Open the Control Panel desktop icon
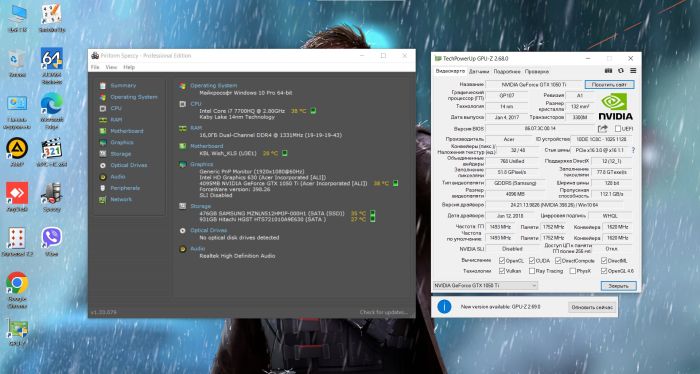Screen dimensions: 700x374 [17, 112]
